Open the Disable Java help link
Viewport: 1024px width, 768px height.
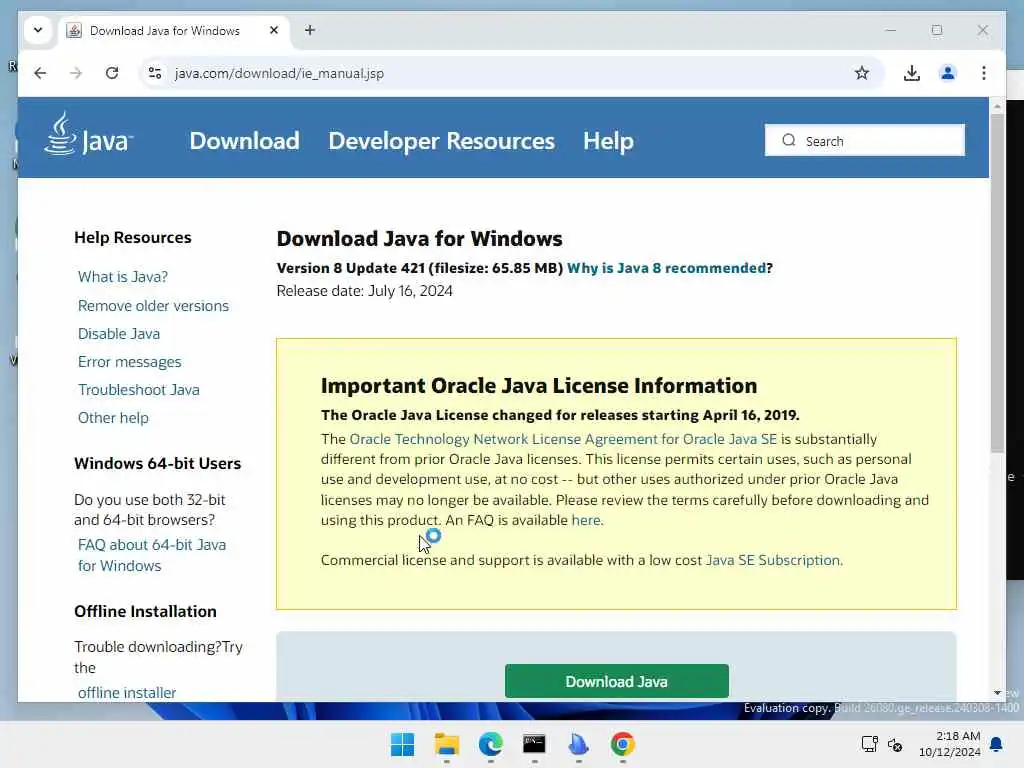[x=119, y=334]
